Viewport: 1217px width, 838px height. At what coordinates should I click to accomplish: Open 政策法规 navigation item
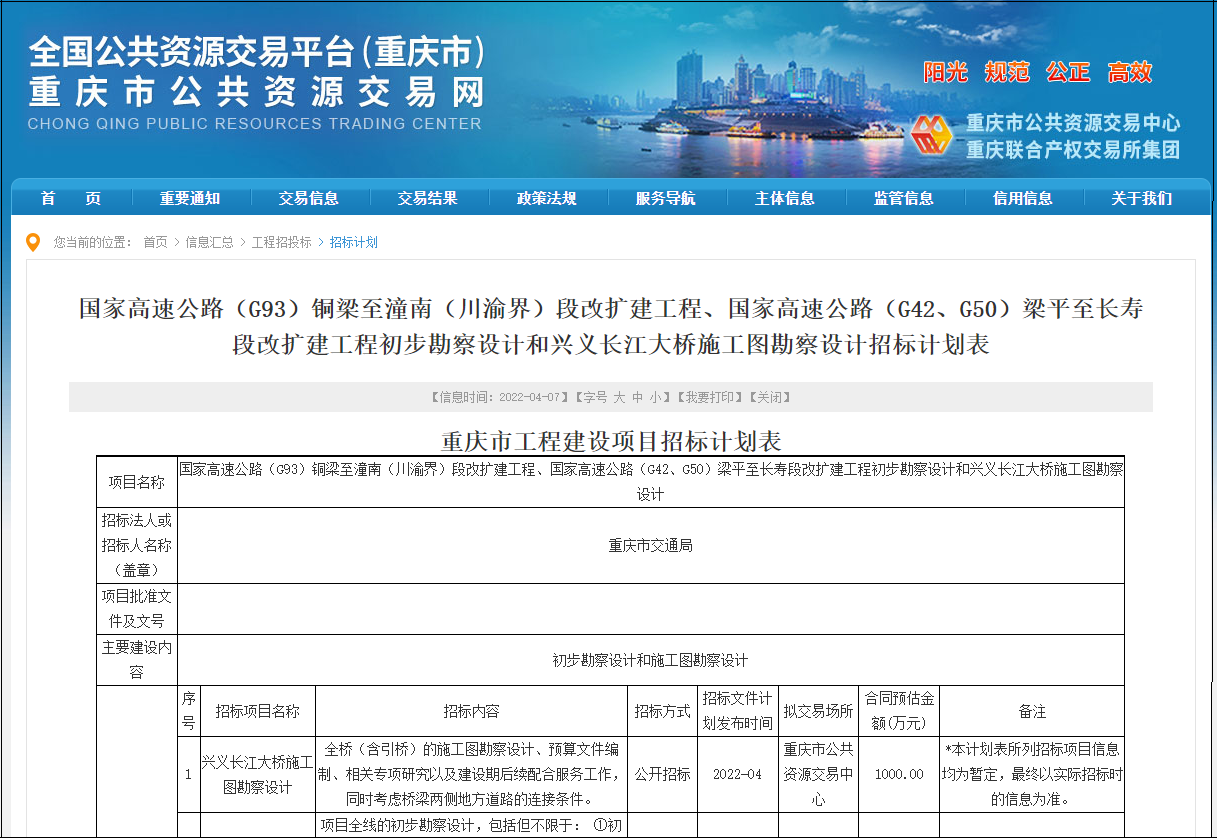pos(547,199)
